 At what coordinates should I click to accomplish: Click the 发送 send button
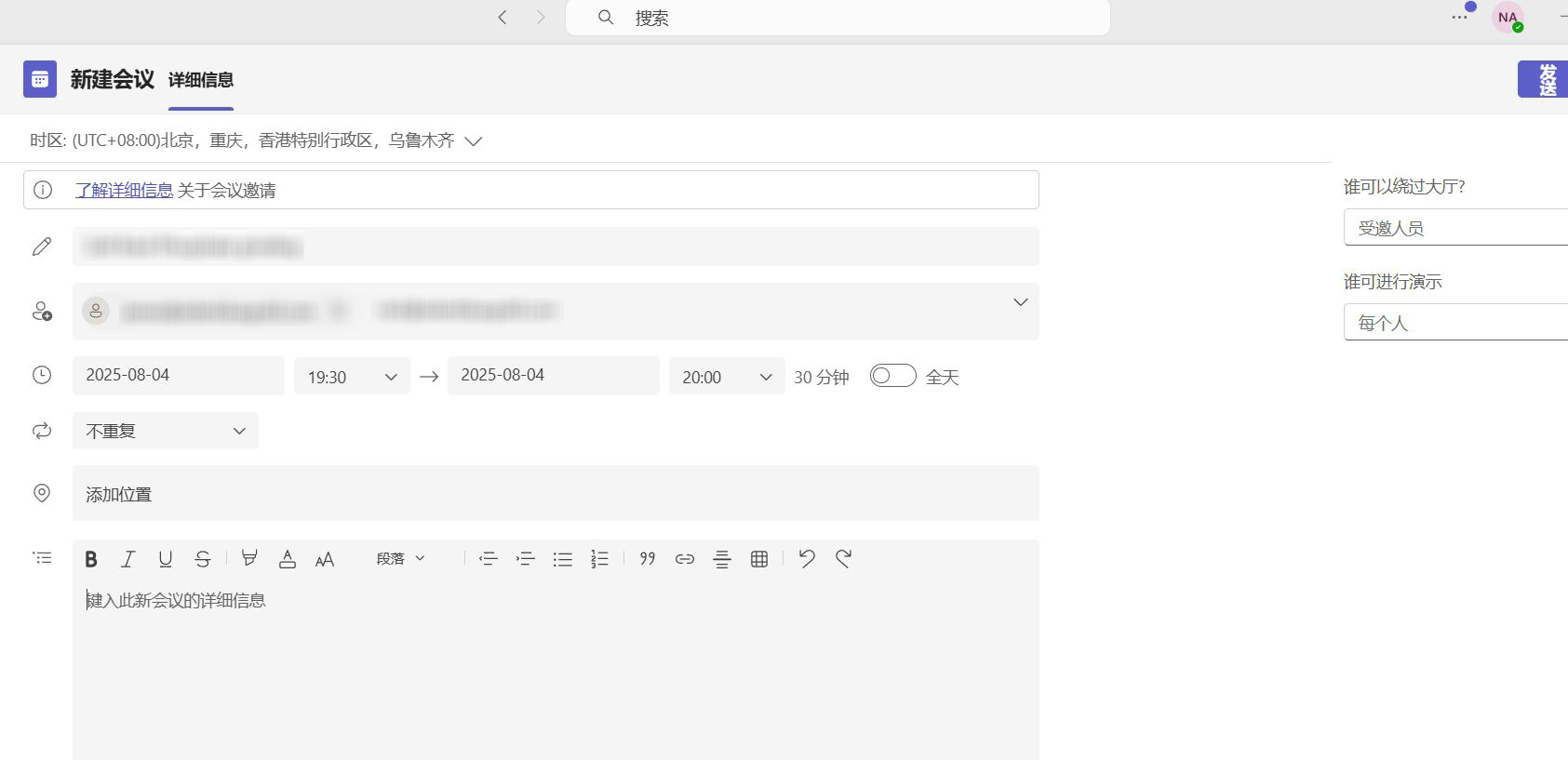[1543, 80]
